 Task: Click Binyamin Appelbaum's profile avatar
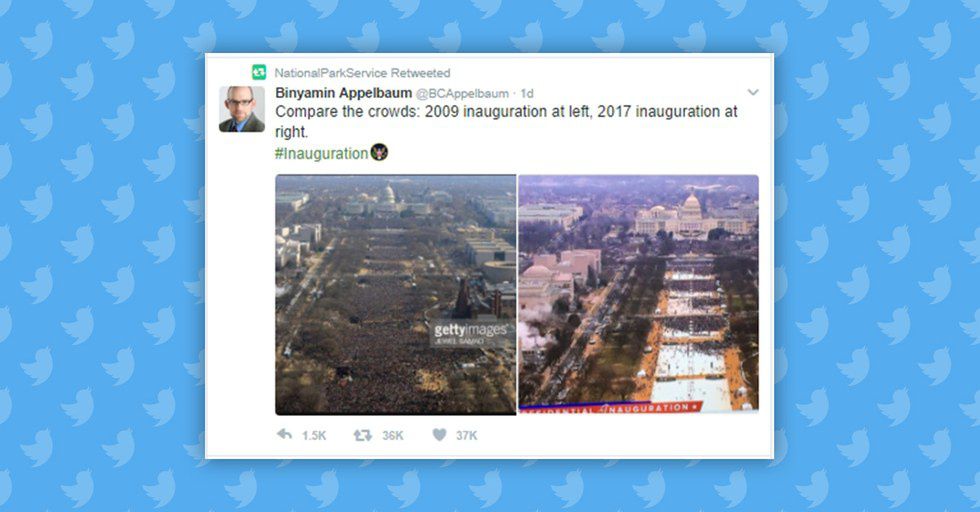point(241,109)
